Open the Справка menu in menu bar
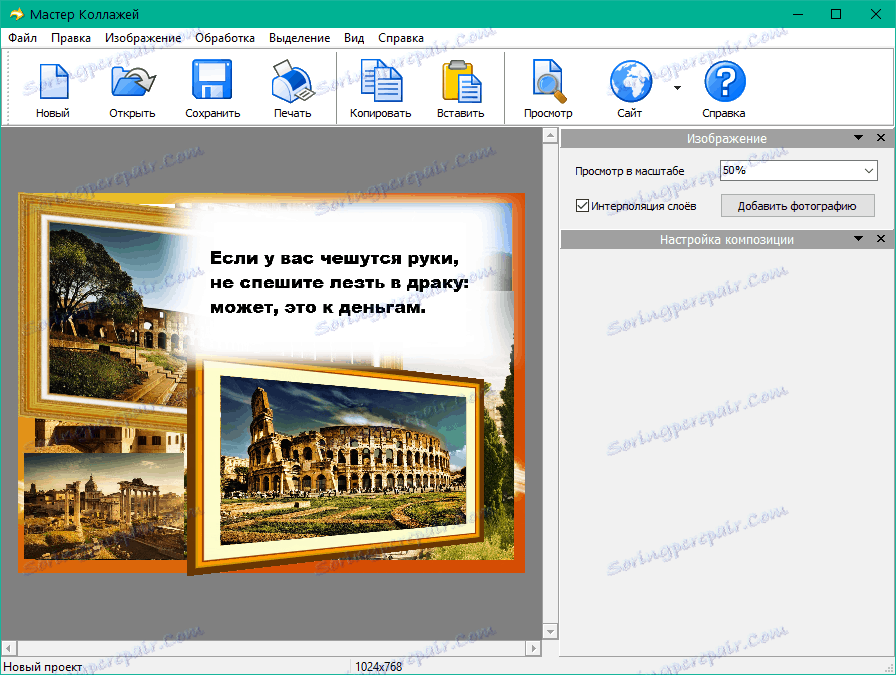Screen dimensions: 896x675 point(401,38)
